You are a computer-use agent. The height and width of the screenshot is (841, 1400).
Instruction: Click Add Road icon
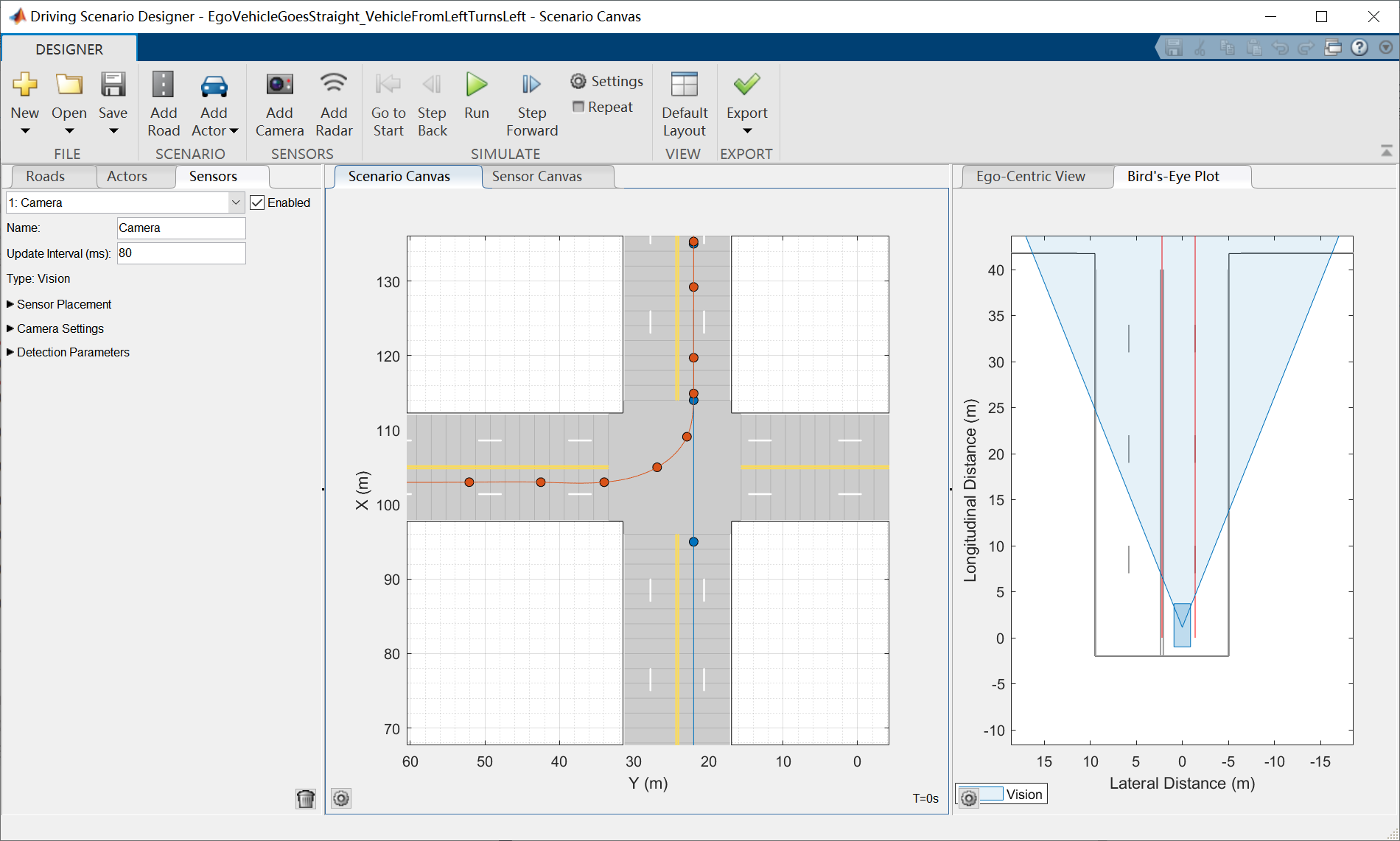tap(163, 85)
